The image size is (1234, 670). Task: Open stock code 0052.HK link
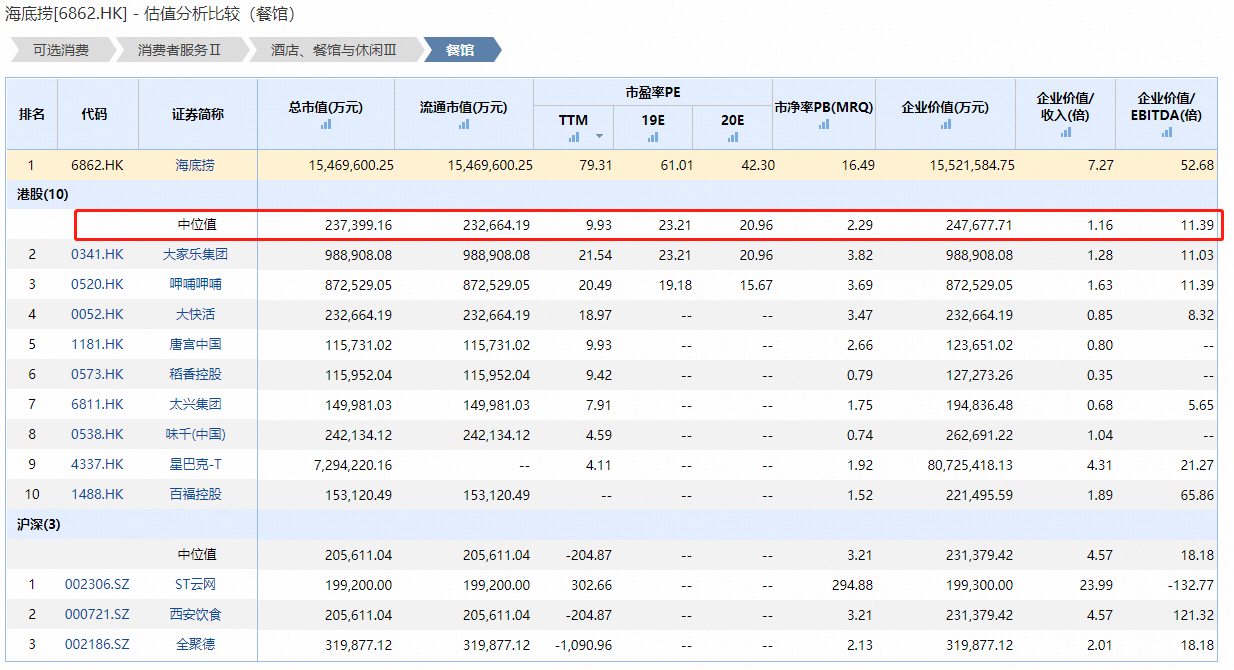click(x=97, y=314)
